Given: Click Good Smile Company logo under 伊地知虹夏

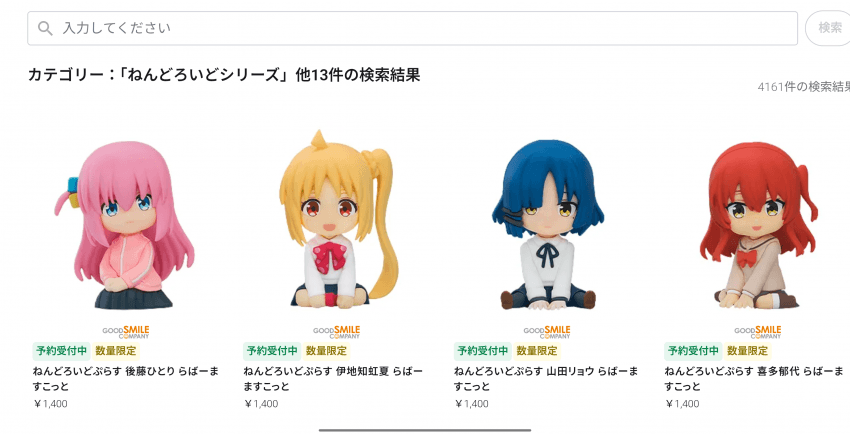Looking at the screenshot, I should pos(337,332).
